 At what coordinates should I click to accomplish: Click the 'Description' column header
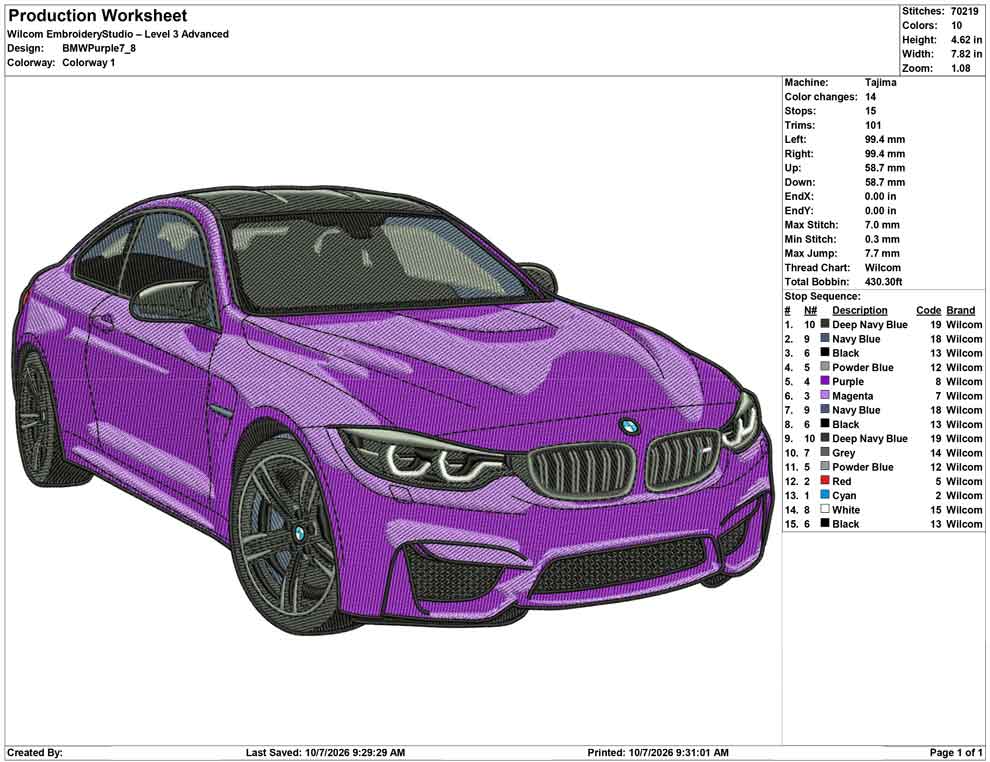tap(859, 310)
